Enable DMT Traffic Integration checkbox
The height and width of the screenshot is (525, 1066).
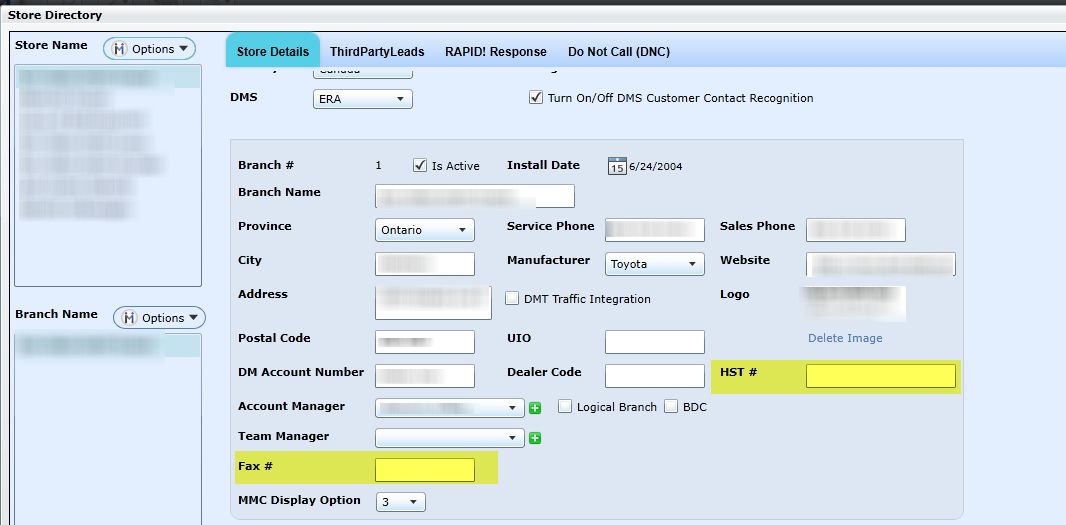click(x=513, y=299)
